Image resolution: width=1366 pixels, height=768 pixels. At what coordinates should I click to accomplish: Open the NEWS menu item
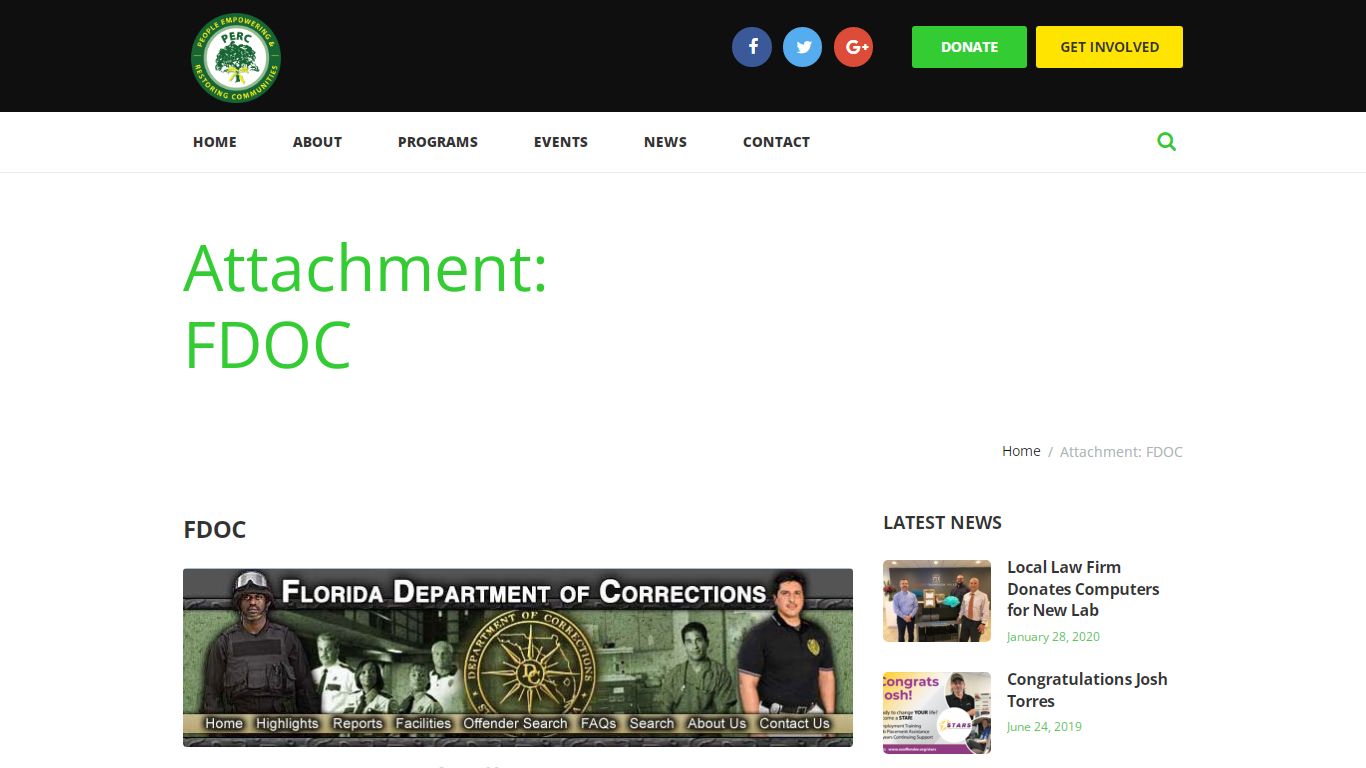click(665, 142)
